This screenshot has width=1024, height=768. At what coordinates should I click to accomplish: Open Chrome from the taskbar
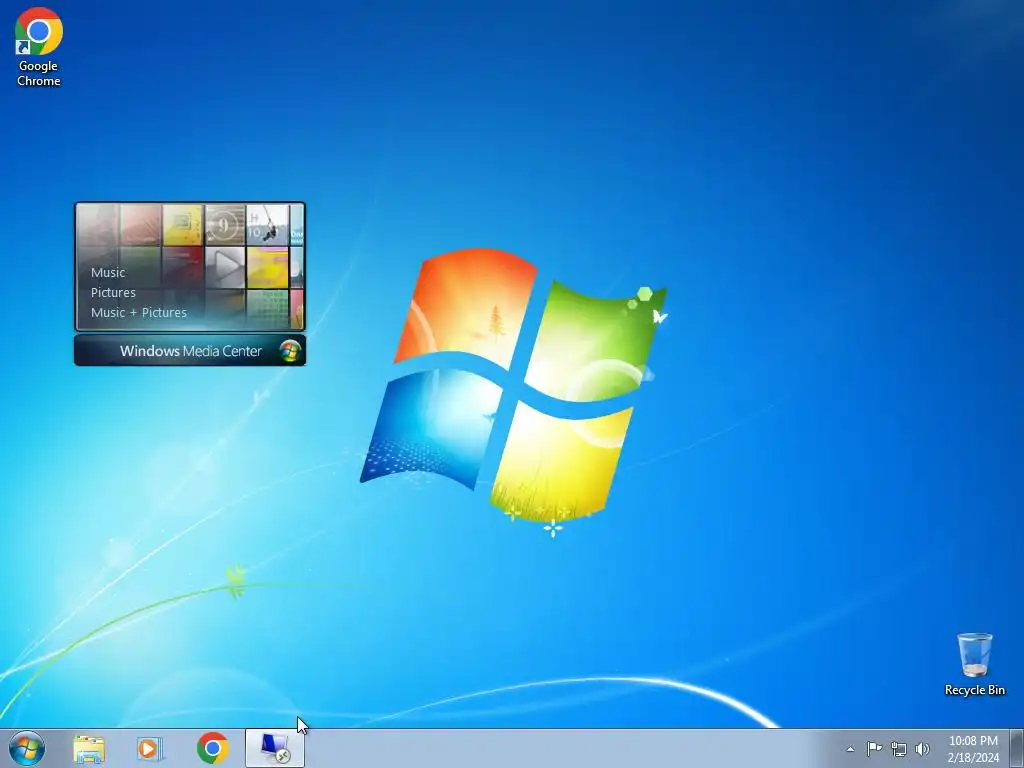coord(212,748)
